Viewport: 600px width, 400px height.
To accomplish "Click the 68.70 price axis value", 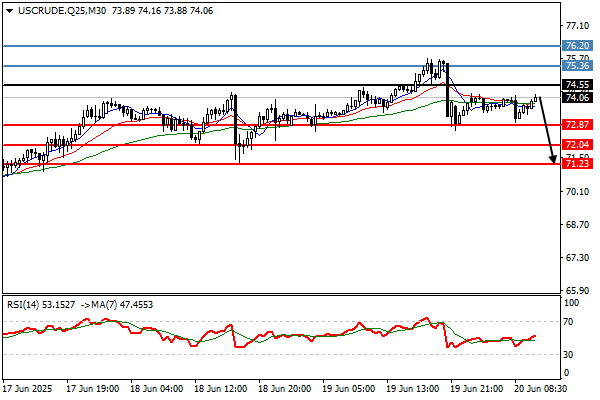I will pyautogui.click(x=577, y=225).
